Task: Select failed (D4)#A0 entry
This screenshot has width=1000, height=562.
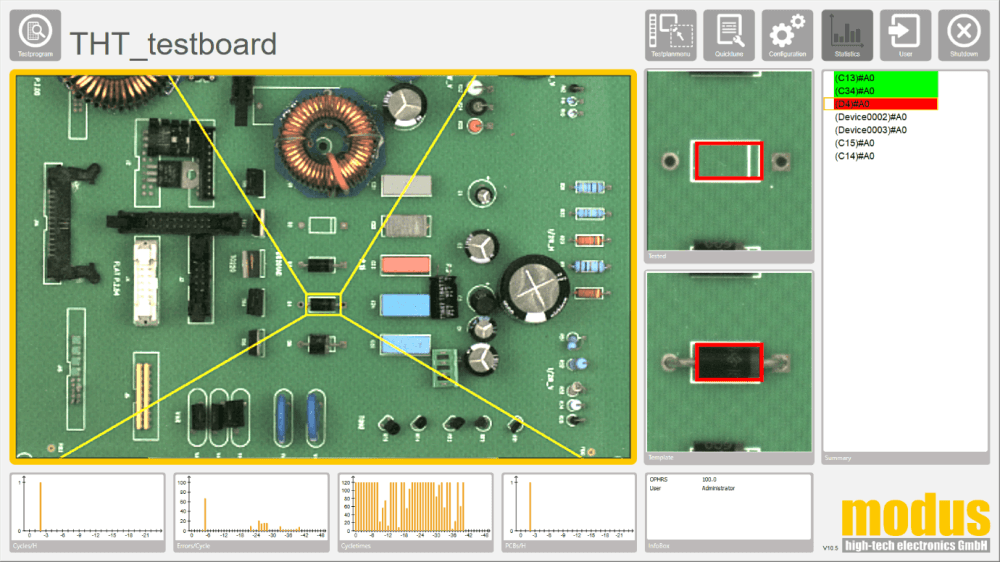Action: 886,104
